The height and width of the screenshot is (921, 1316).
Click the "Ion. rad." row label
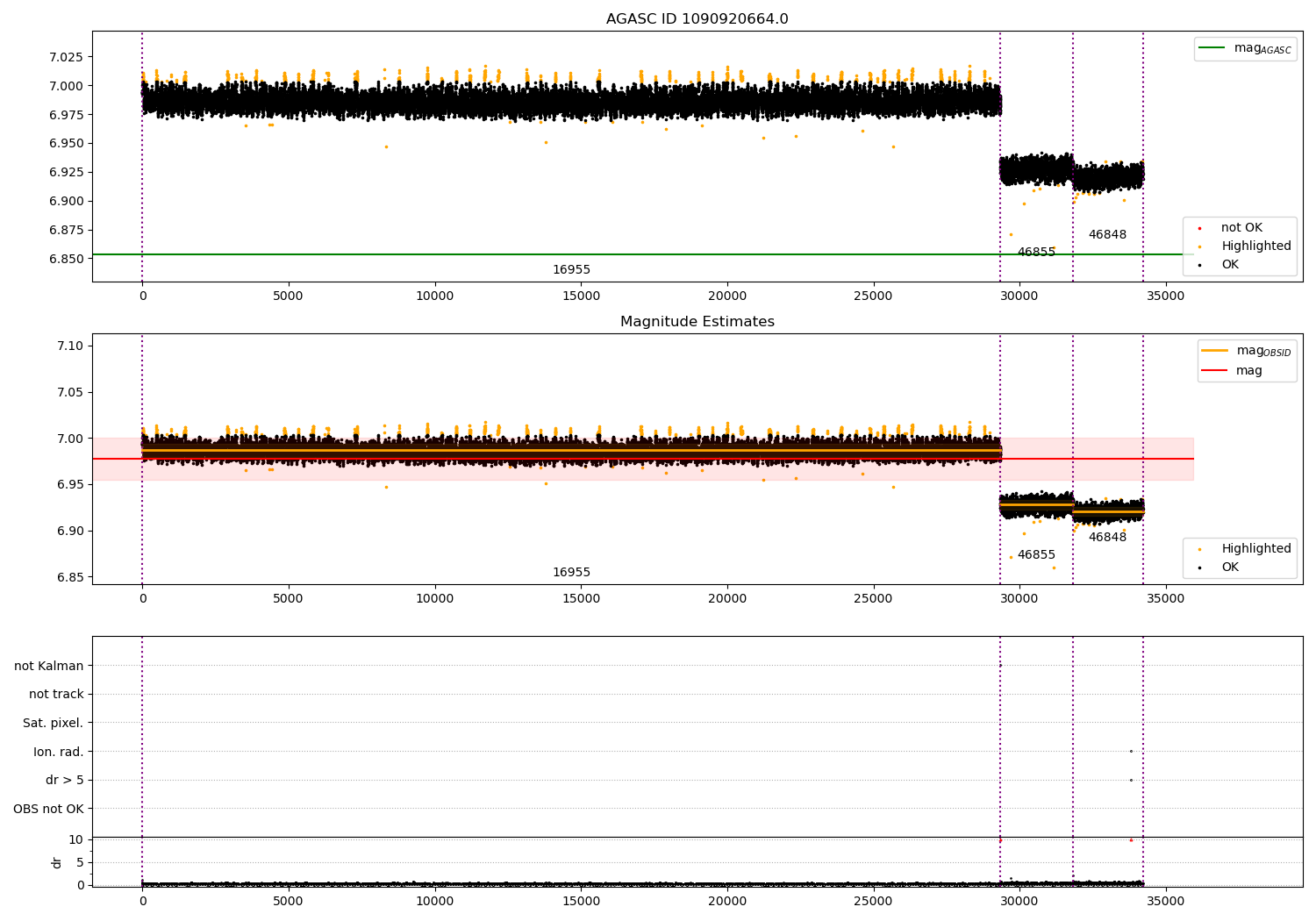pos(59,753)
